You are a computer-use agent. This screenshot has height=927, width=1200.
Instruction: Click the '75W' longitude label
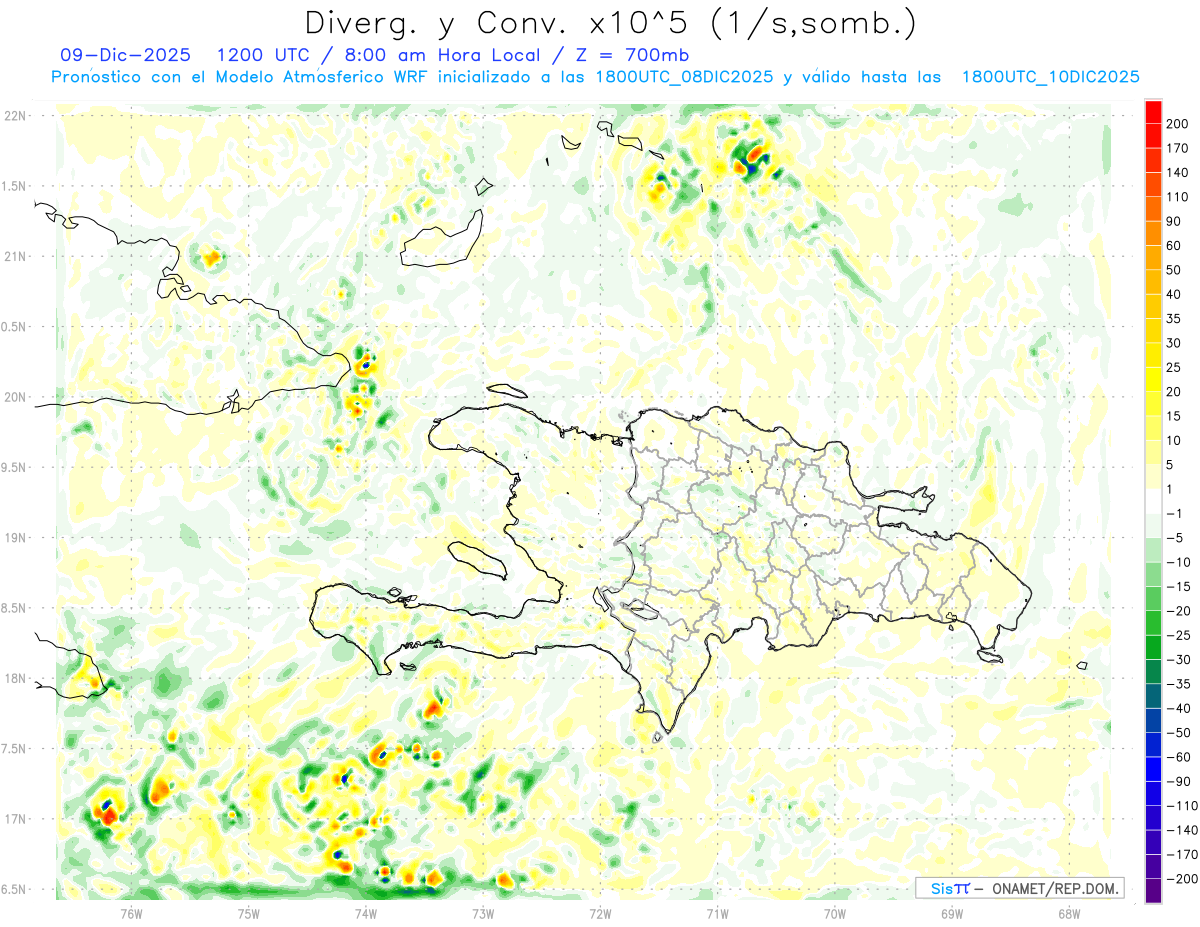click(248, 912)
